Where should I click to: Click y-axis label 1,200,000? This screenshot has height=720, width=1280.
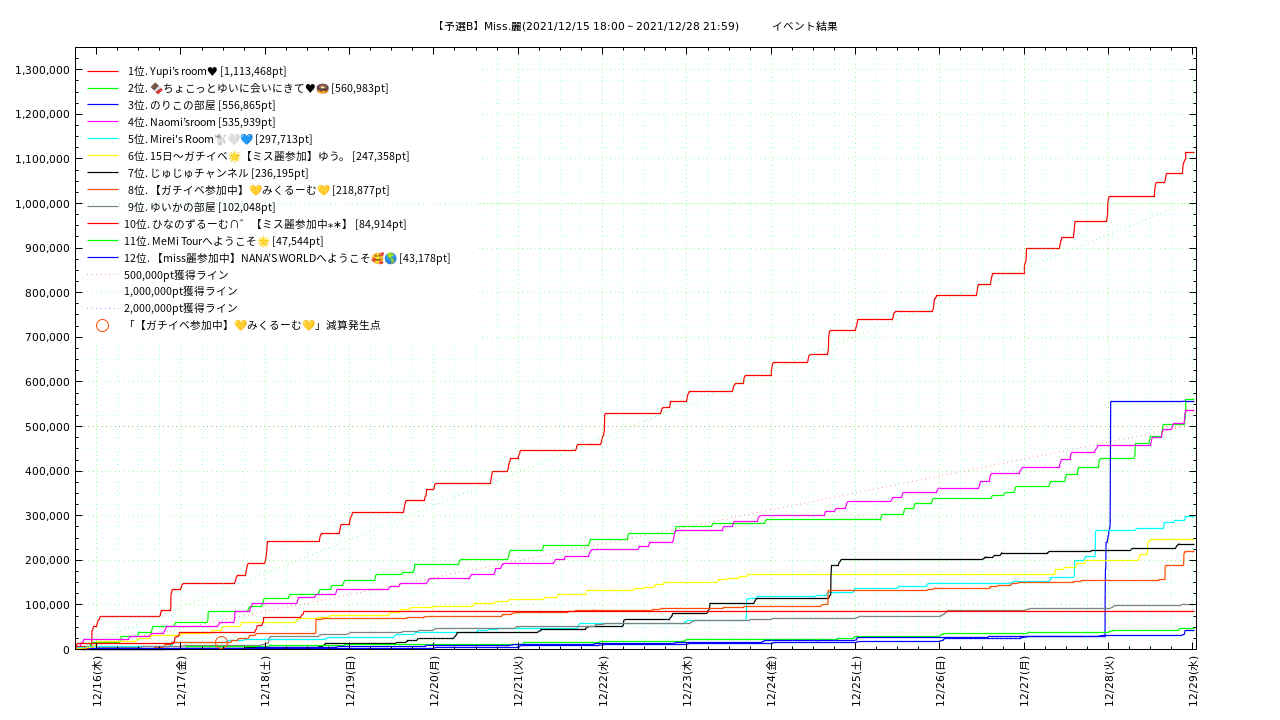tap(43, 115)
